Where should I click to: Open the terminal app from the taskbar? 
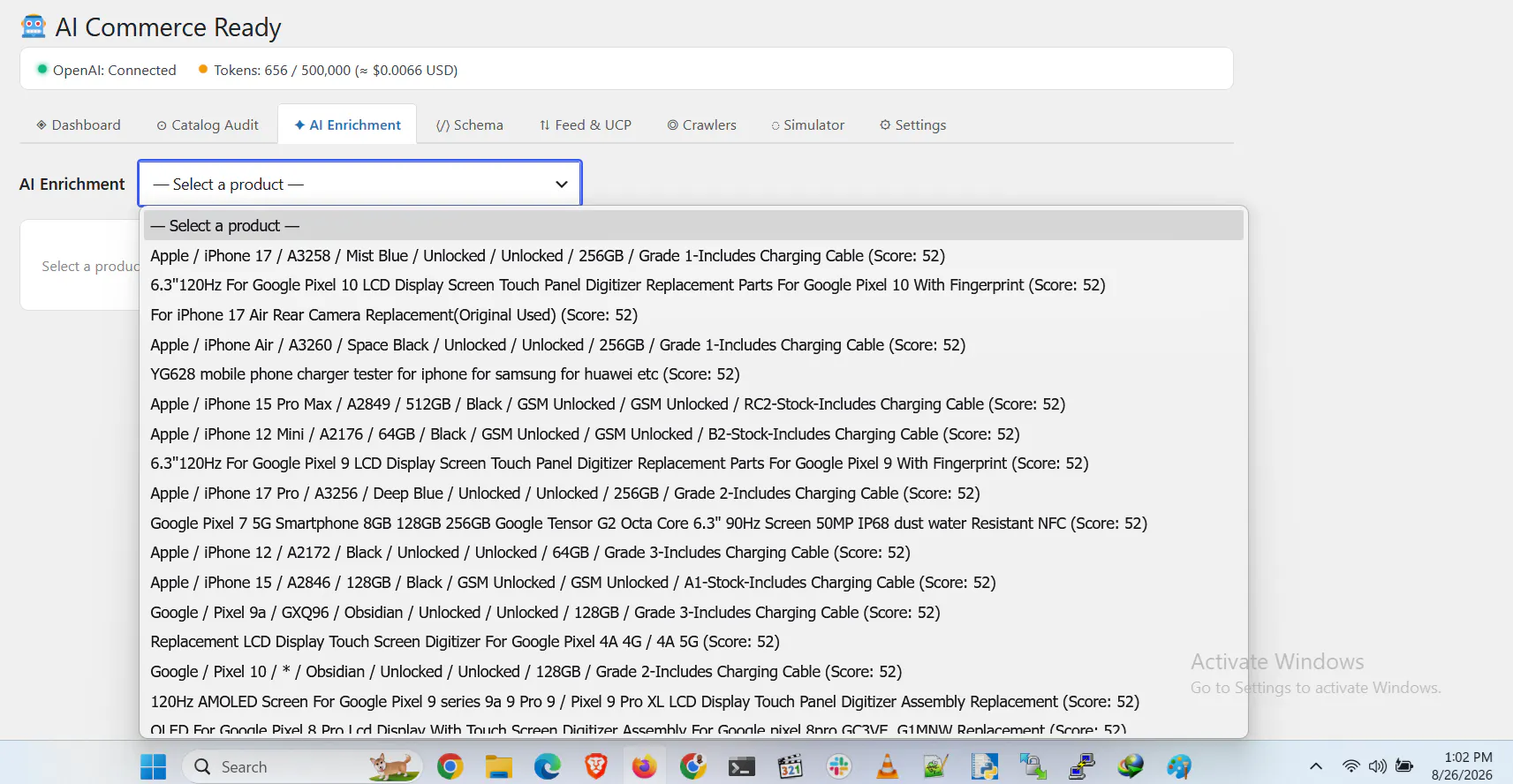coord(742,766)
